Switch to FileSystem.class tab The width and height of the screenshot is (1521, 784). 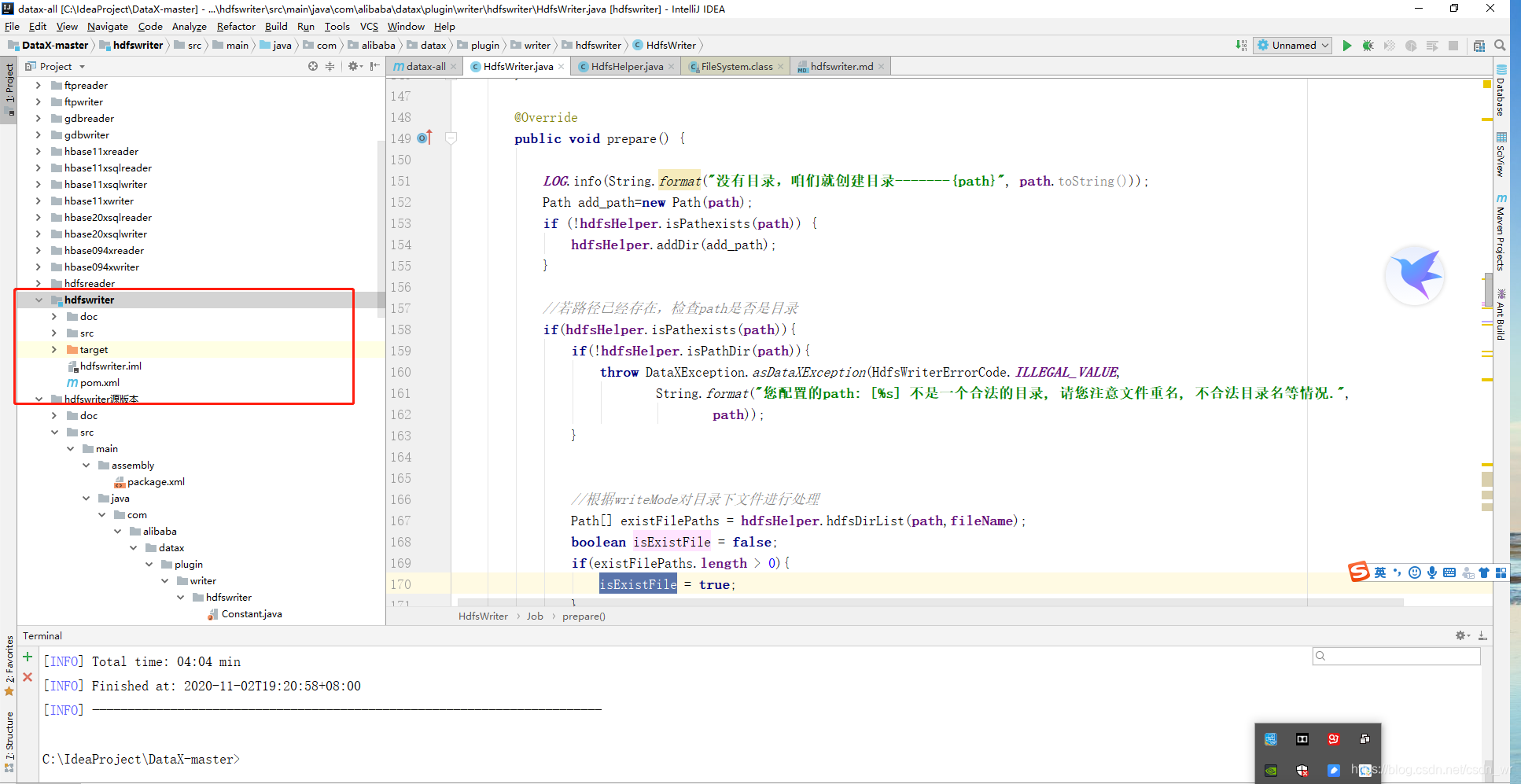(x=736, y=66)
